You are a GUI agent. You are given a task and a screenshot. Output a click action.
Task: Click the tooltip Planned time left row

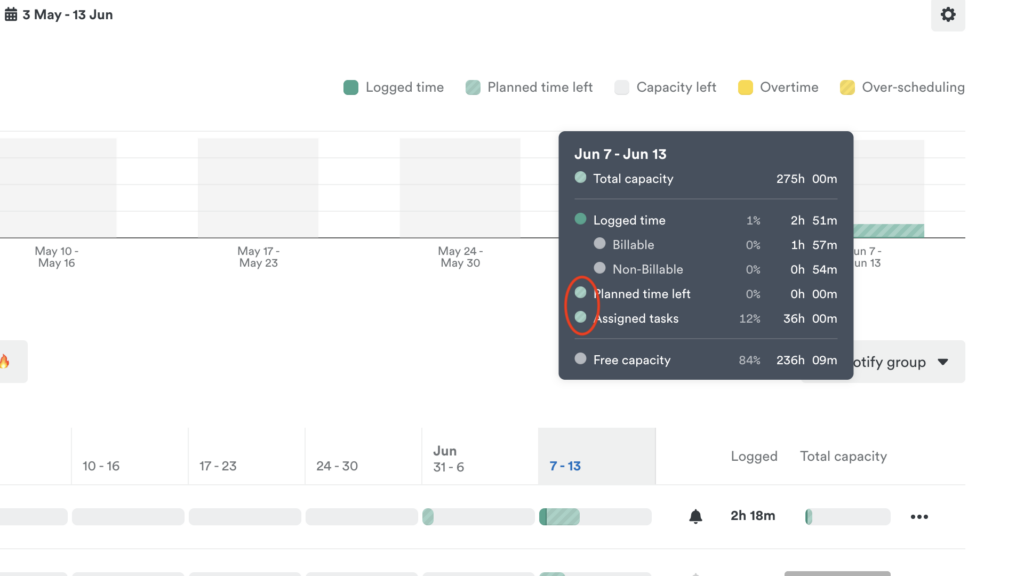click(705, 294)
